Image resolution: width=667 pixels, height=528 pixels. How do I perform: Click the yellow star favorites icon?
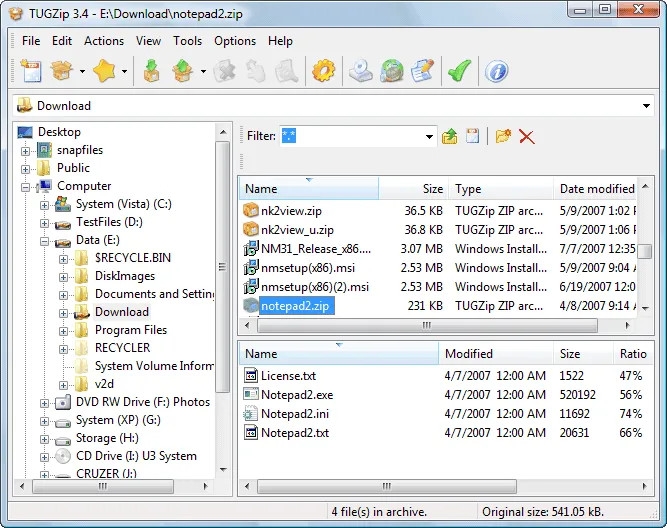pos(104,71)
